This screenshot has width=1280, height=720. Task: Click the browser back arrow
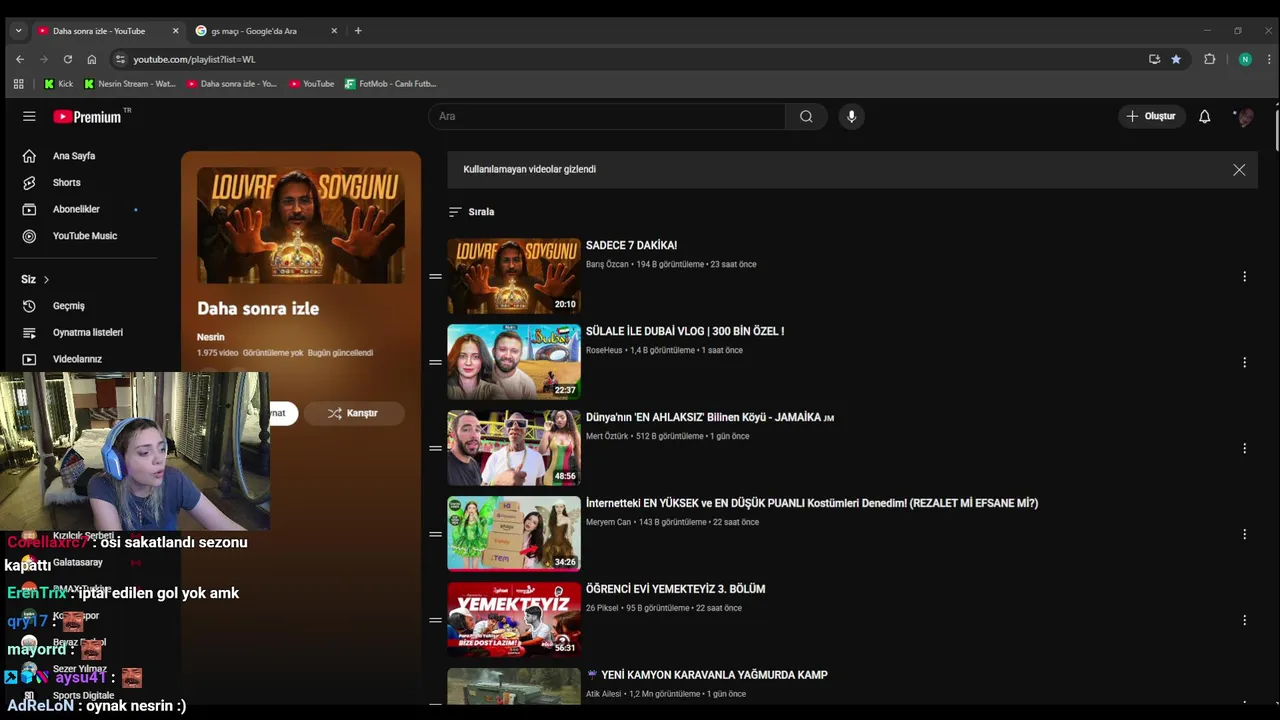(20, 59)
